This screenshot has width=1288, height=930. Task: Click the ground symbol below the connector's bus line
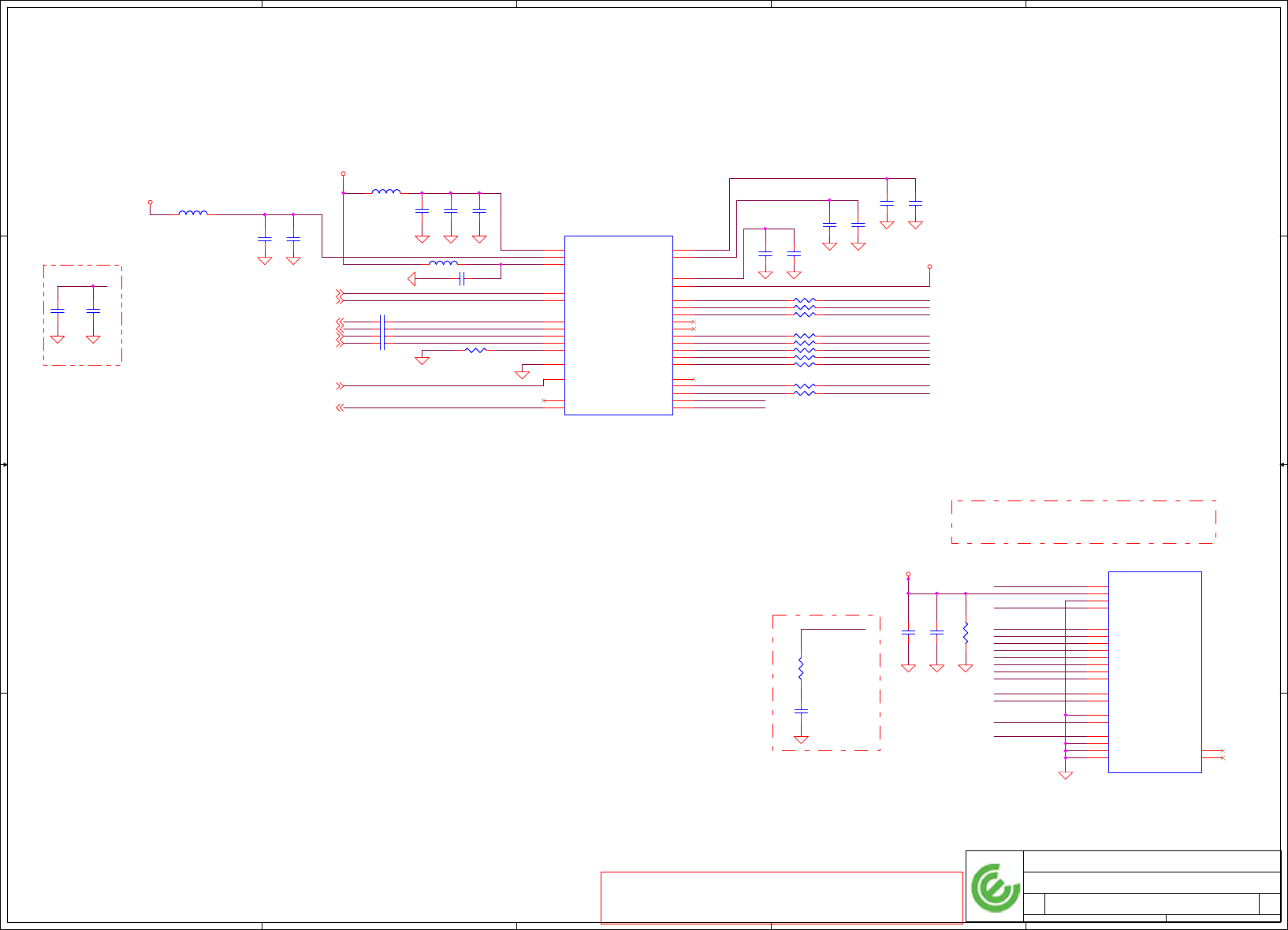(1066, 775)
